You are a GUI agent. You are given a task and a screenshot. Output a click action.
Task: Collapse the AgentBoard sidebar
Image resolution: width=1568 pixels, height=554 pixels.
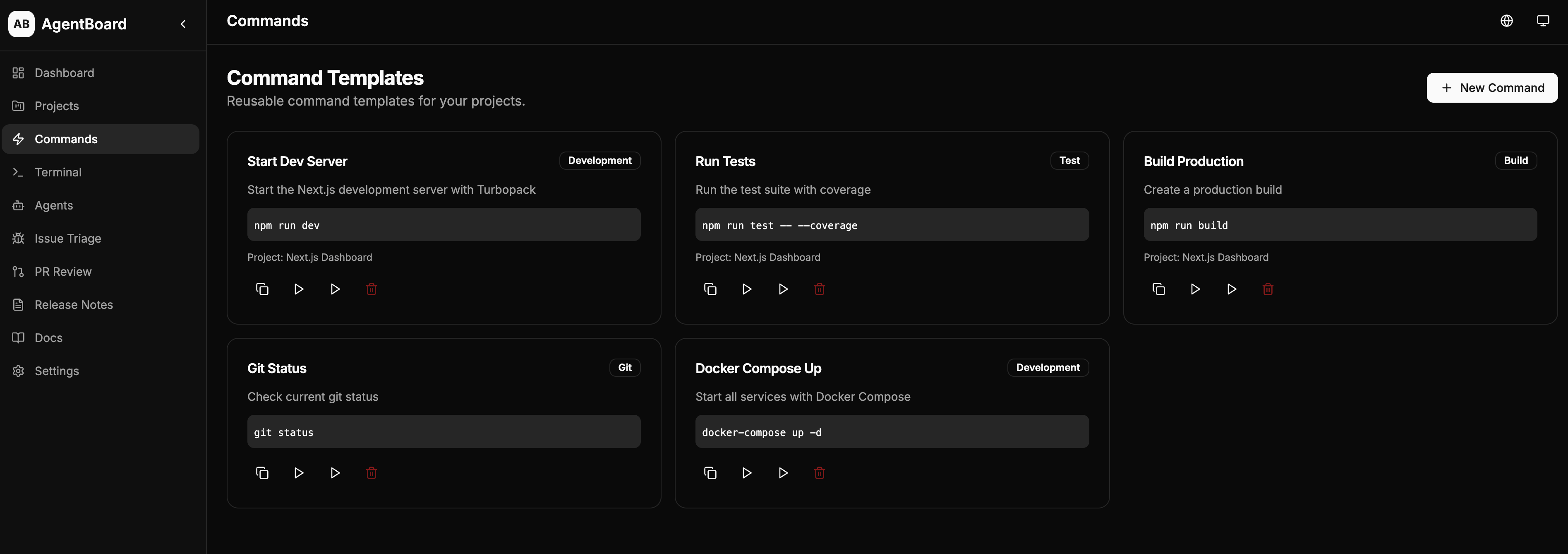coord(183,24)
